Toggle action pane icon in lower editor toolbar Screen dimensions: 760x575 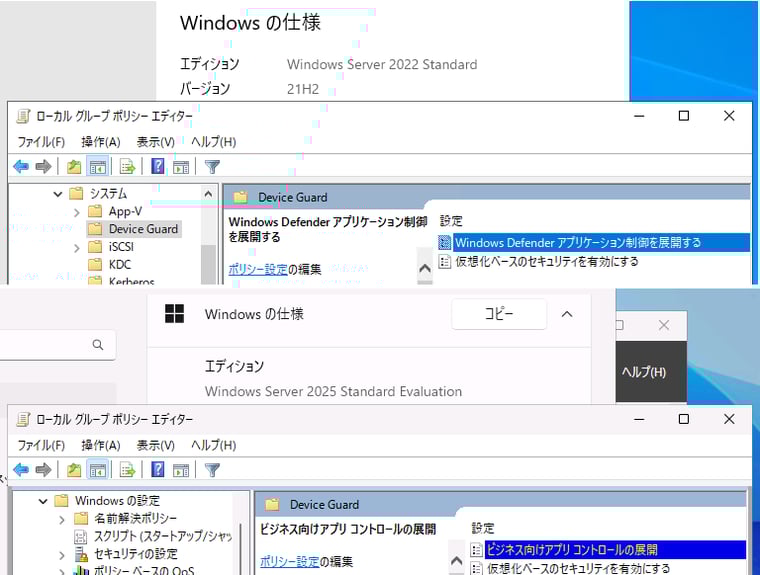click(181, 469)
